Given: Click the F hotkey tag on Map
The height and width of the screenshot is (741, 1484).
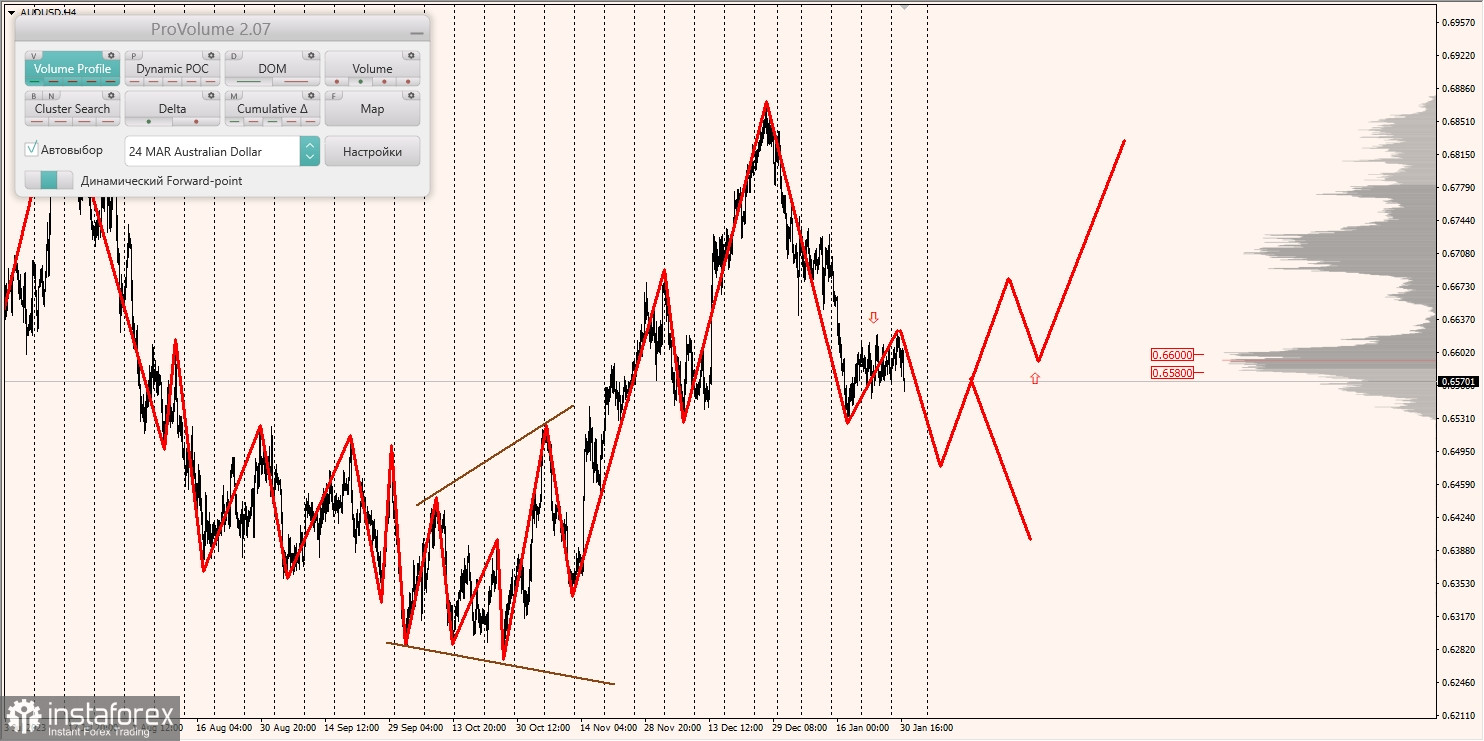Looking at the screenshot, I should tap(334, 96).
